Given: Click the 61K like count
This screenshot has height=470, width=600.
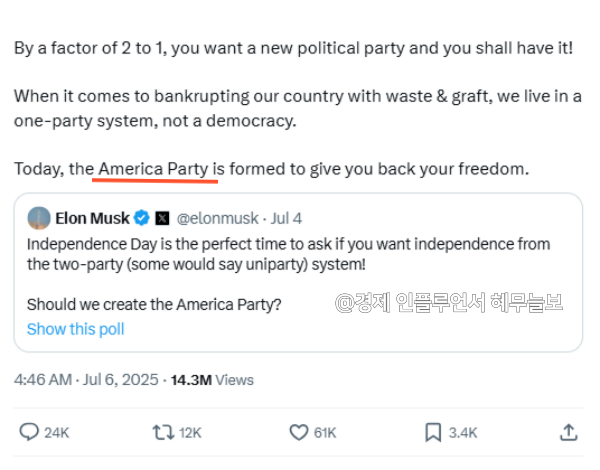Looking at the screenshot, I should (325, 432).
